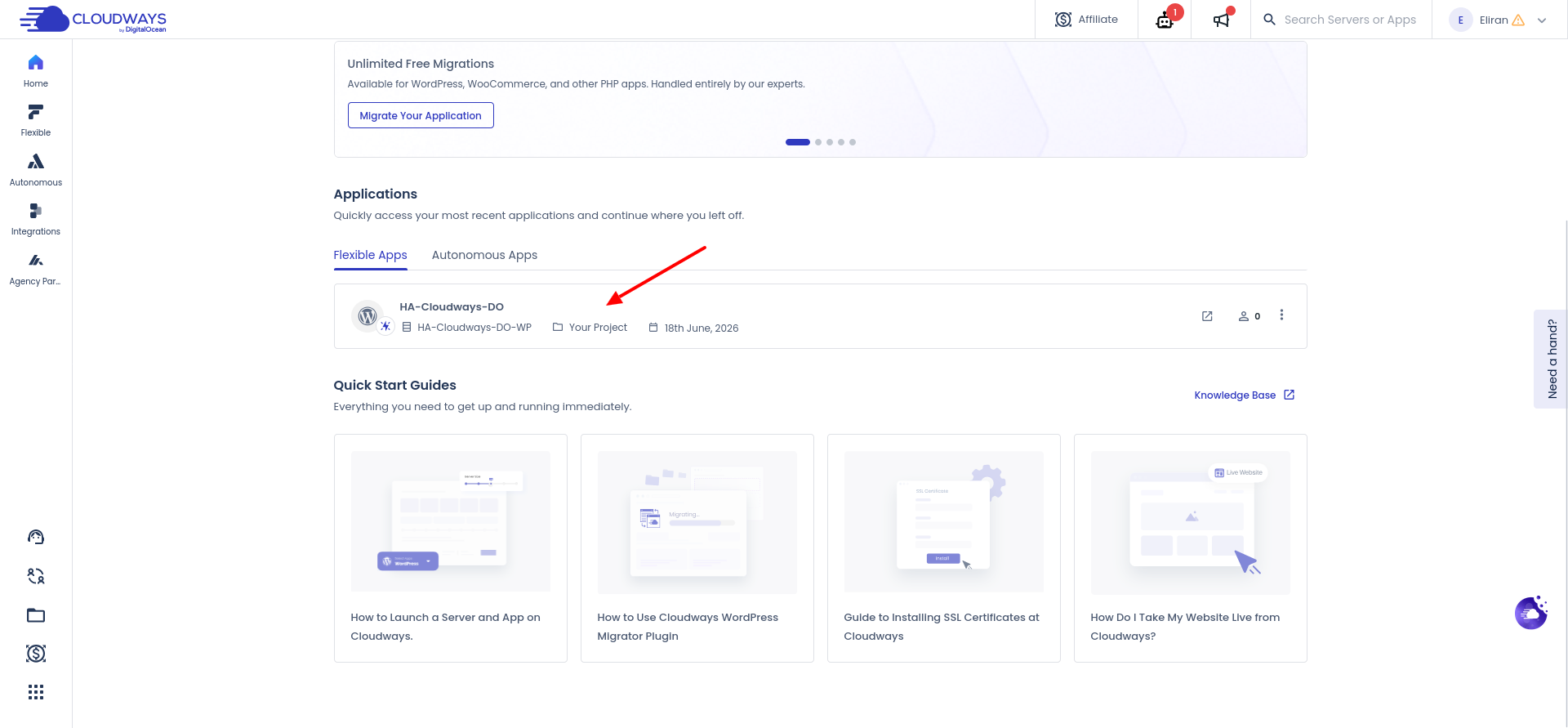Screen dimensions: 1568x728
Task: Click 'How to Launch a Server and App' title
Action: click(446, 627)
